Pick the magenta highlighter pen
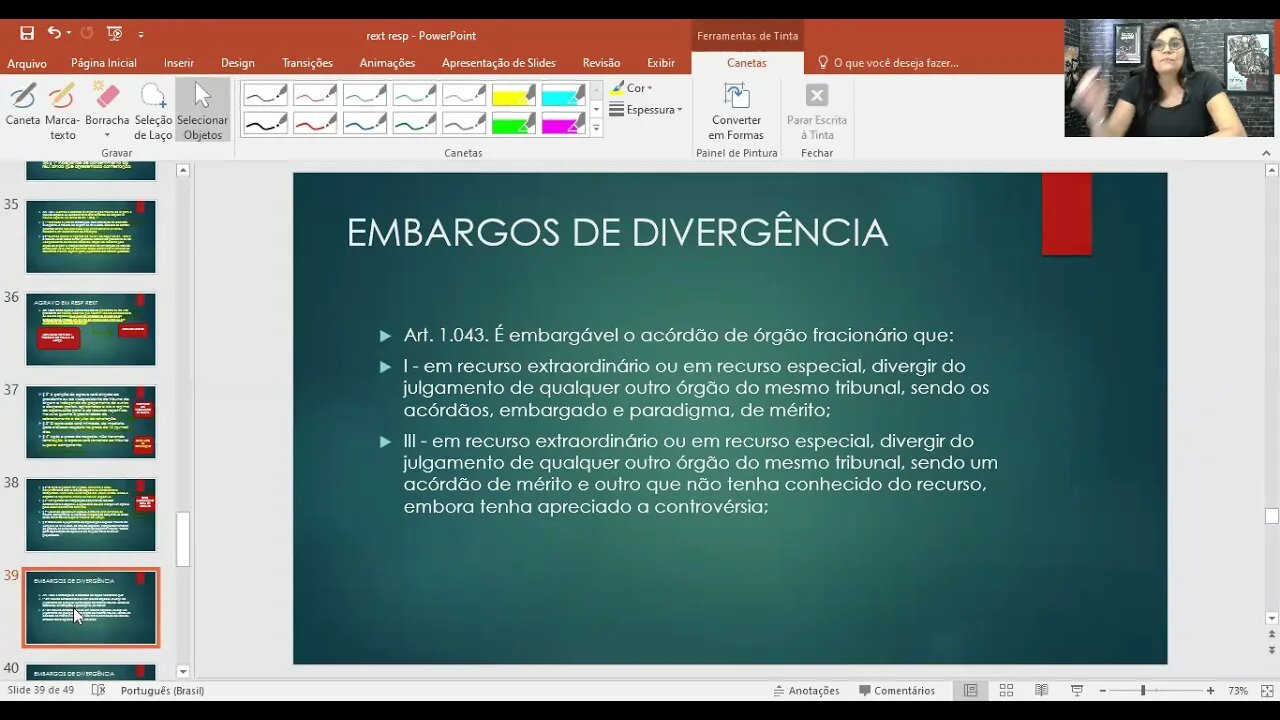This screenshot has width=1280, height=720. [x=564, y=124]
